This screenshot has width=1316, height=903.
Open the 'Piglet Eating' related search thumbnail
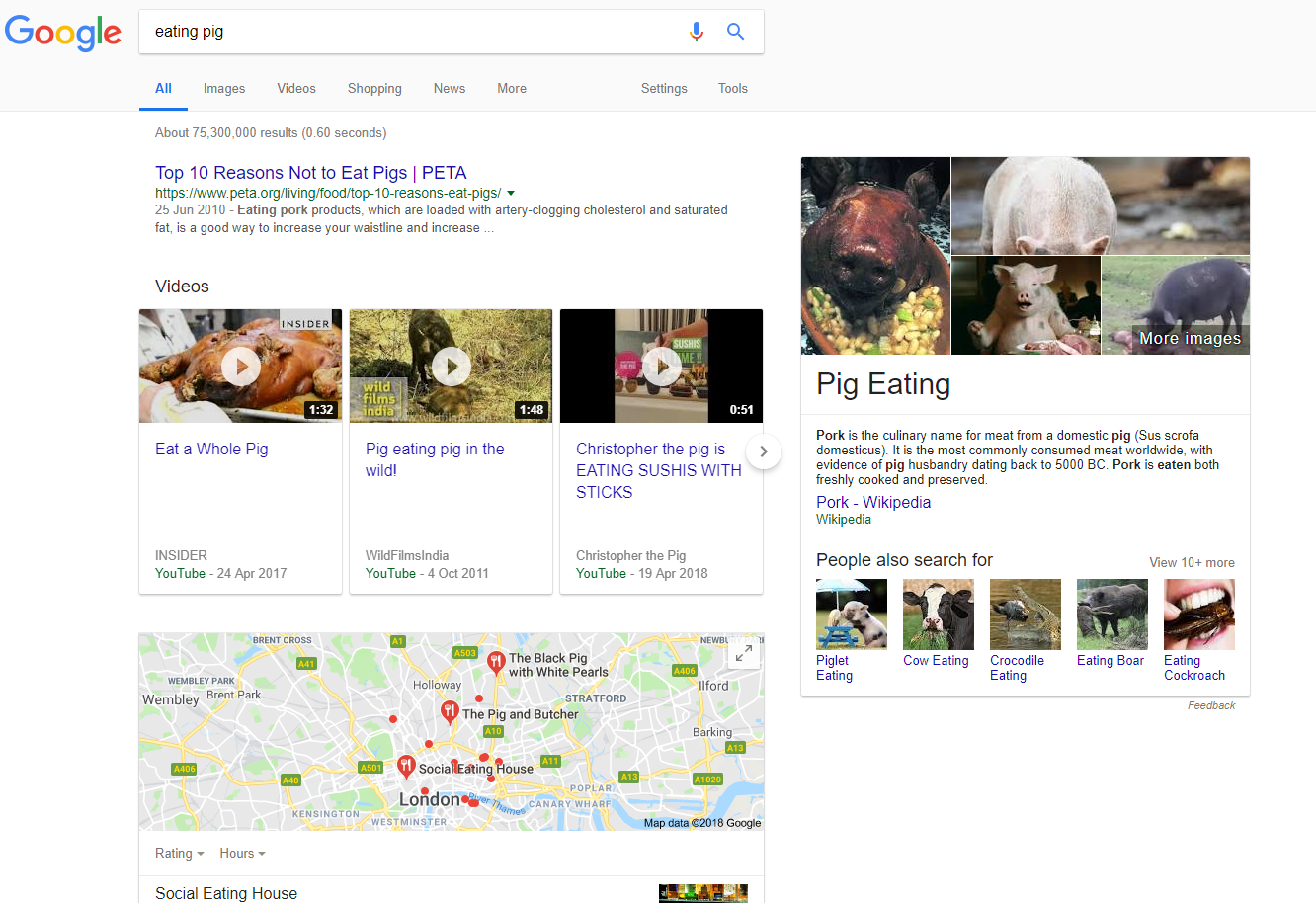pyautogui.click(x=851, y=614)
